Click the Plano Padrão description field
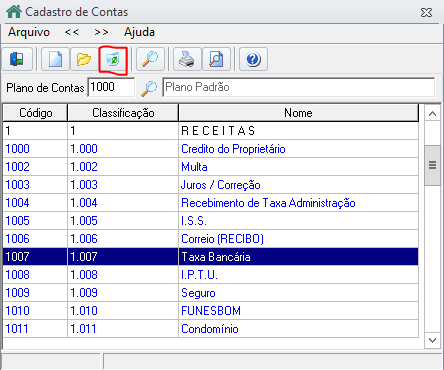 point(299,87)
